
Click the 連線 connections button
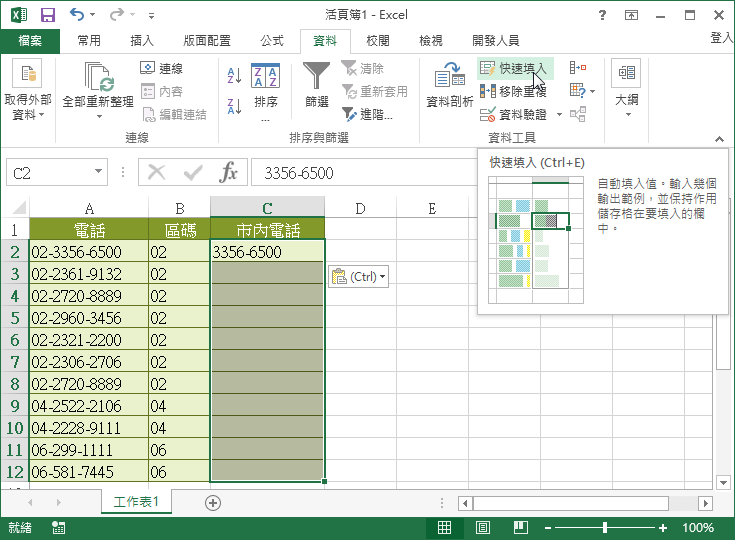tap(162, 68)
